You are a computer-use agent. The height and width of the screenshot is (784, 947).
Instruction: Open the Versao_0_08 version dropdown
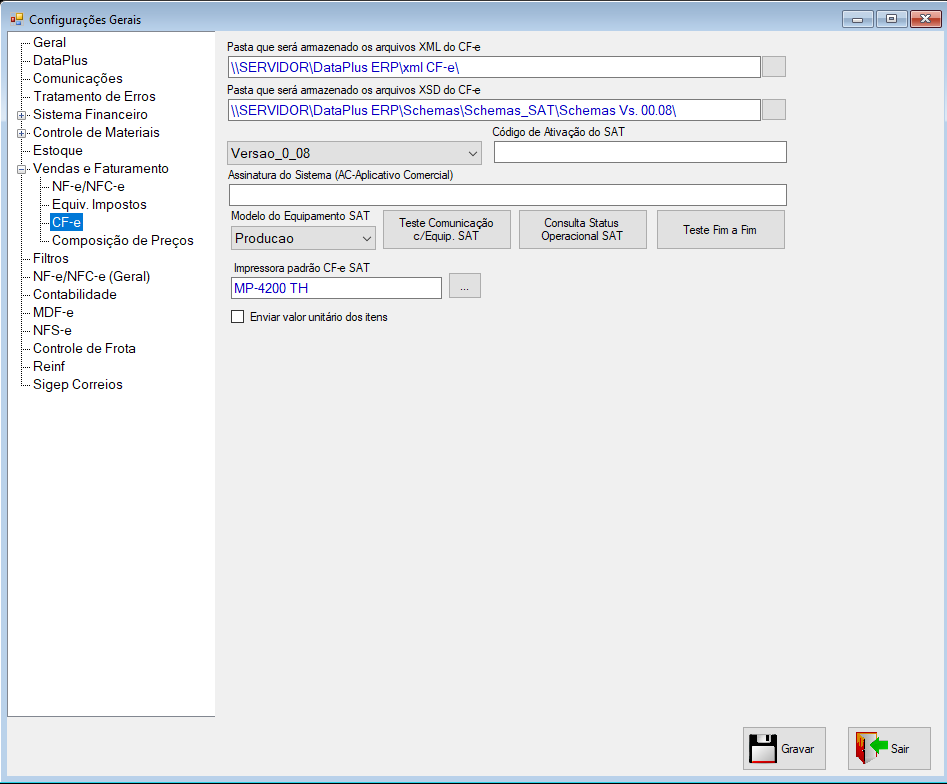click(355, 153)
